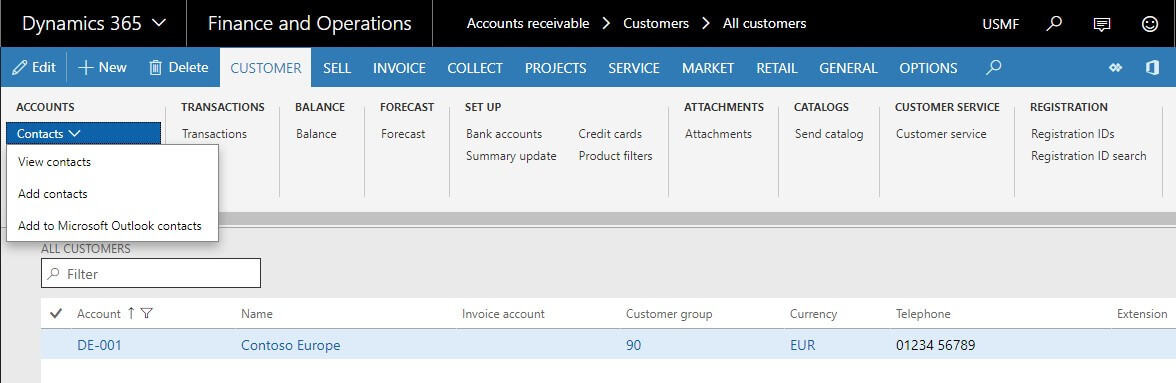Image resolution: width=1176 pixels, height=383 pixels.
Task: Open the customer Balance
Action: tap(316, 133)
